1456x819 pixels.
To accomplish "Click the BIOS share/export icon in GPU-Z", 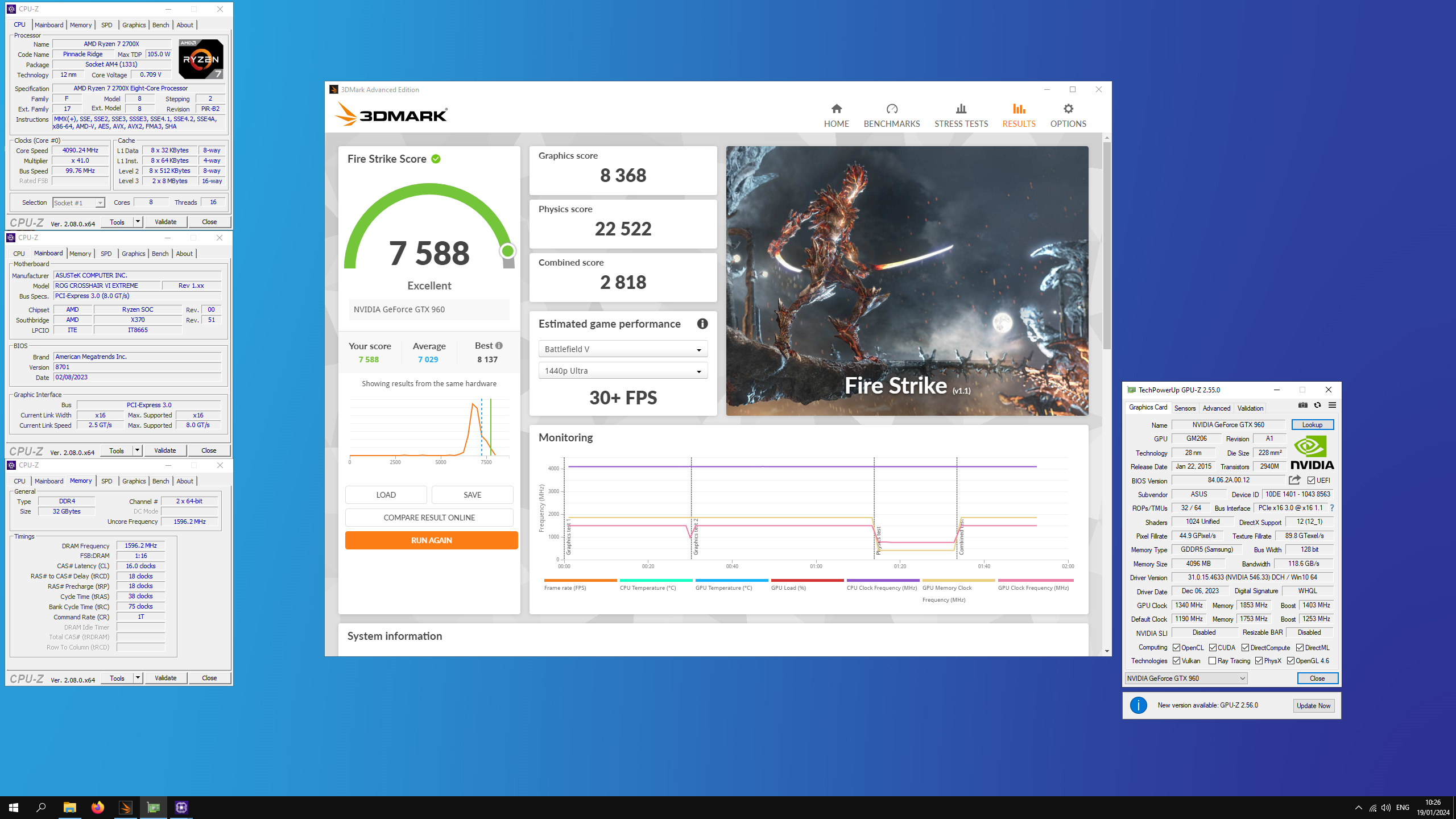I will pos(1294,480).
